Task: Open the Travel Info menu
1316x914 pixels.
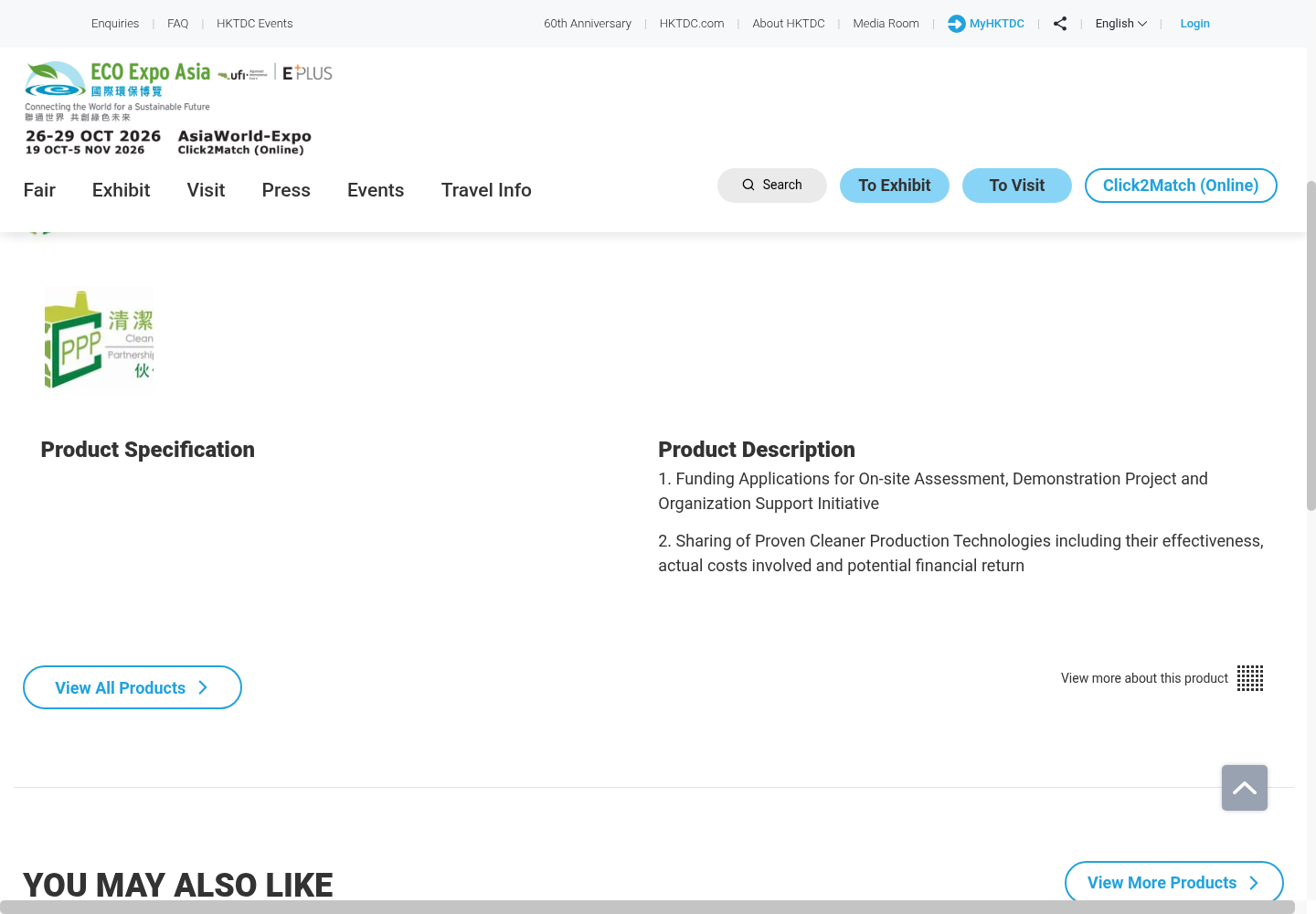Action: [486, 190]
